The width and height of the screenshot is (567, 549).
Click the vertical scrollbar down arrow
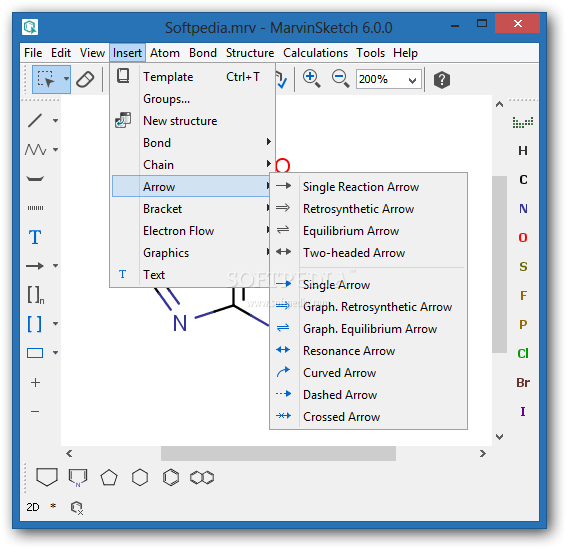pos(499,437)
